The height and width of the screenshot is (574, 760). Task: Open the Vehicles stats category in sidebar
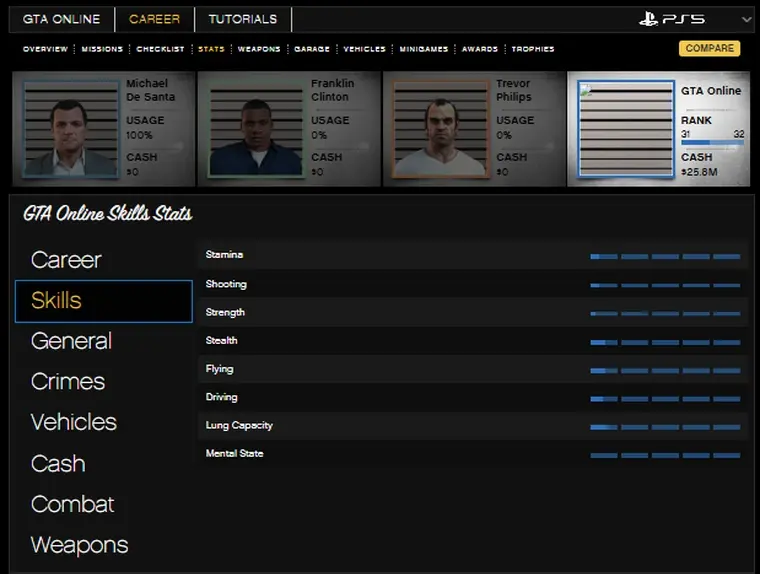[74, 422]
